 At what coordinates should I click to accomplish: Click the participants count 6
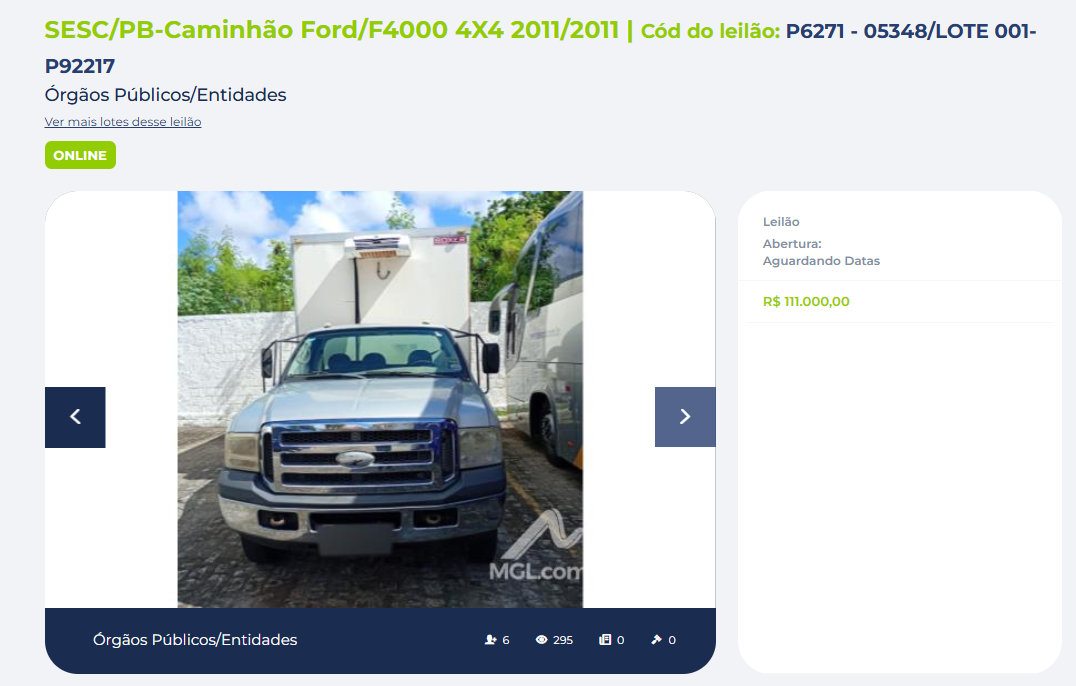pyautogui.click(x=506, y=639)
